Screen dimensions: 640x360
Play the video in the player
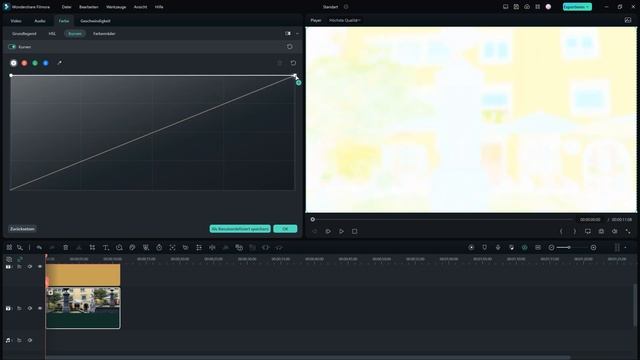(x=341, y=231)
